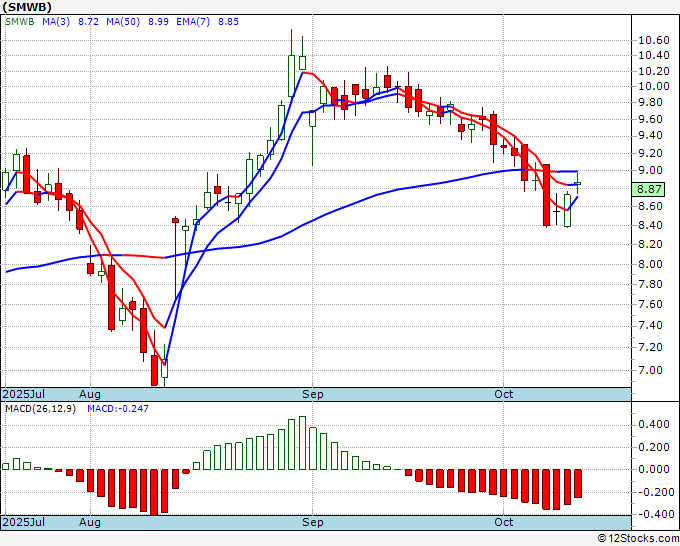Click the MACD:-0.247 value readout
The image size is (680, 546).
[x=118, y=409]
